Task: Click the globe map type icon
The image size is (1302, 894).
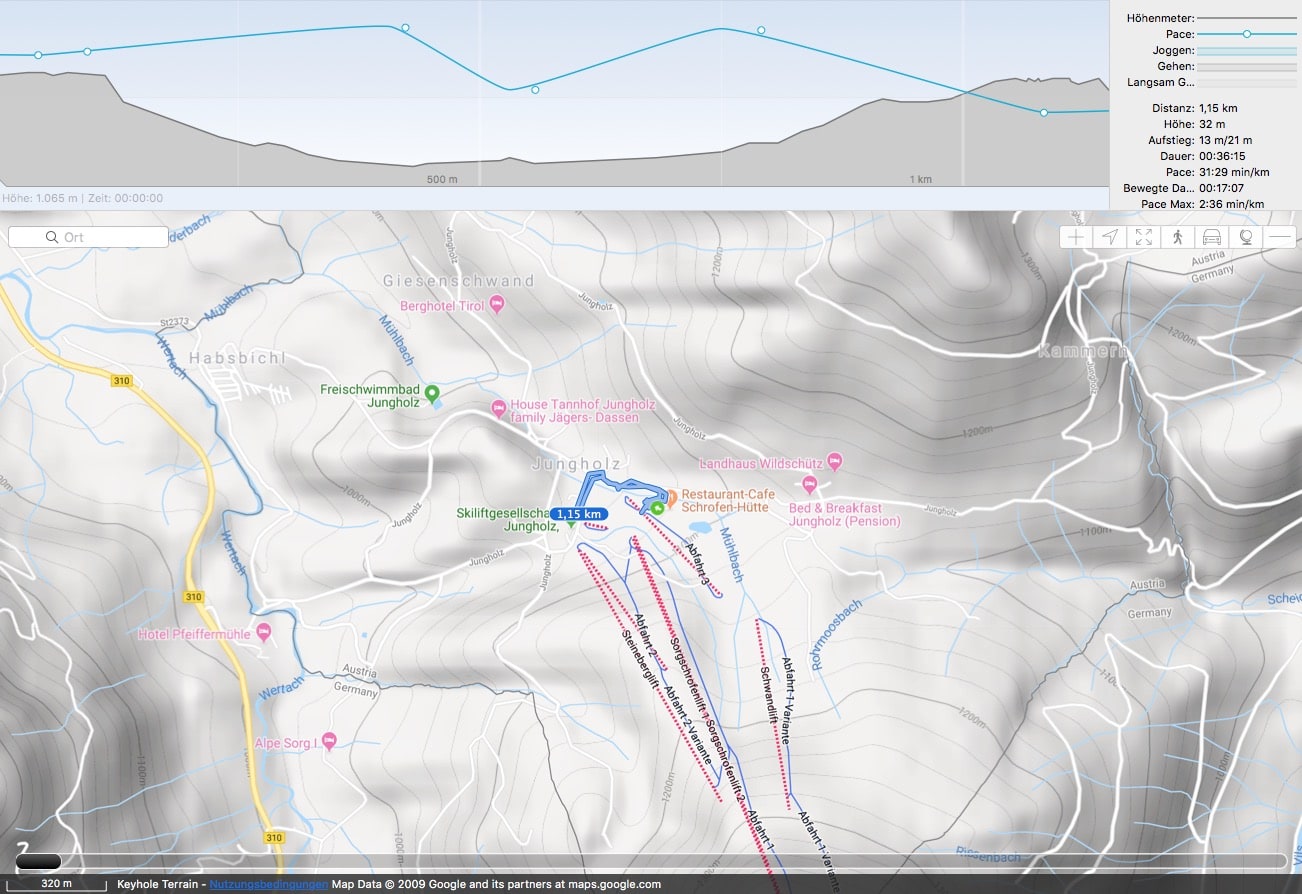Action: point(1246,237)
